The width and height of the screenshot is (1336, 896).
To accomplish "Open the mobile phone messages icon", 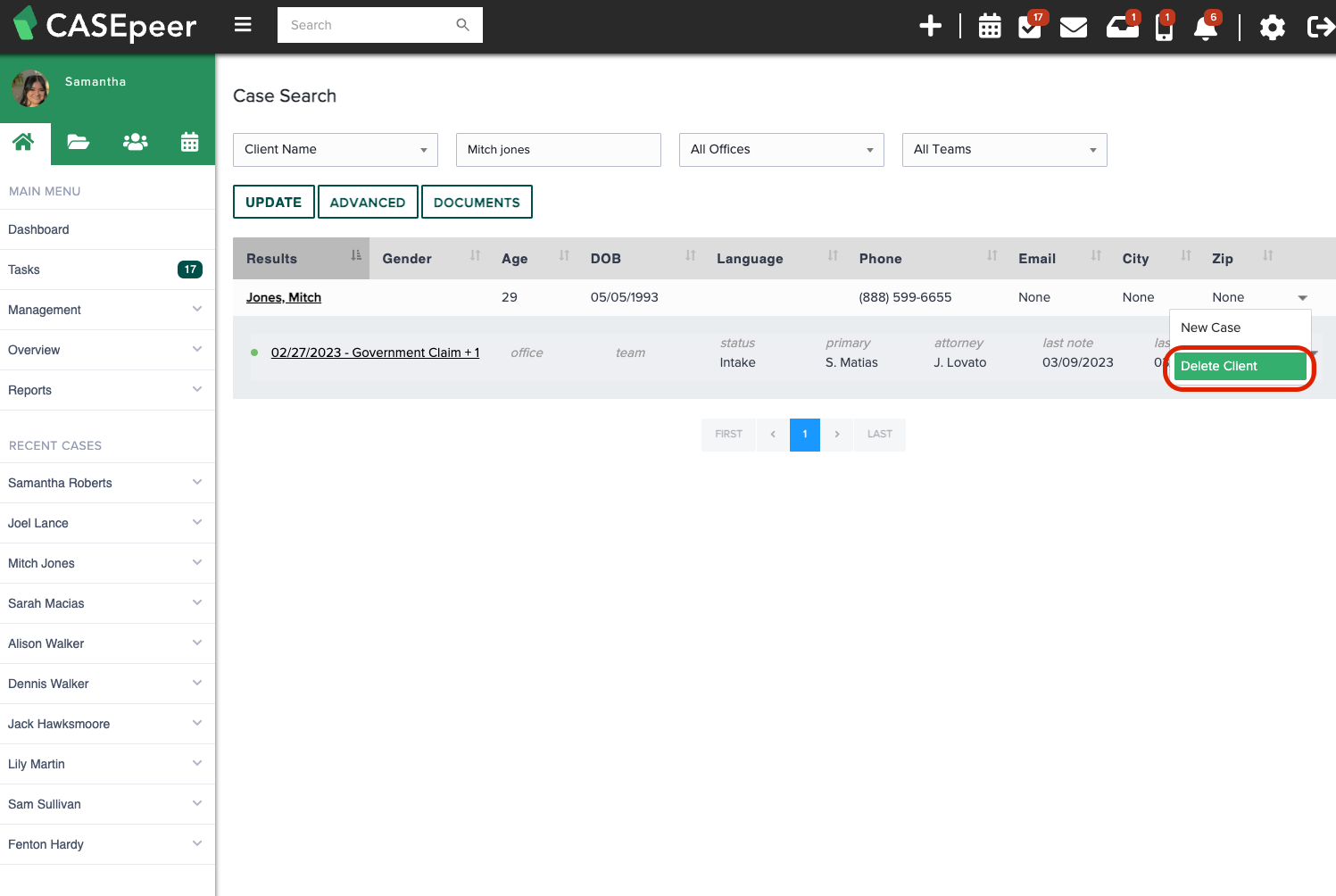I will coord(1164,26).
